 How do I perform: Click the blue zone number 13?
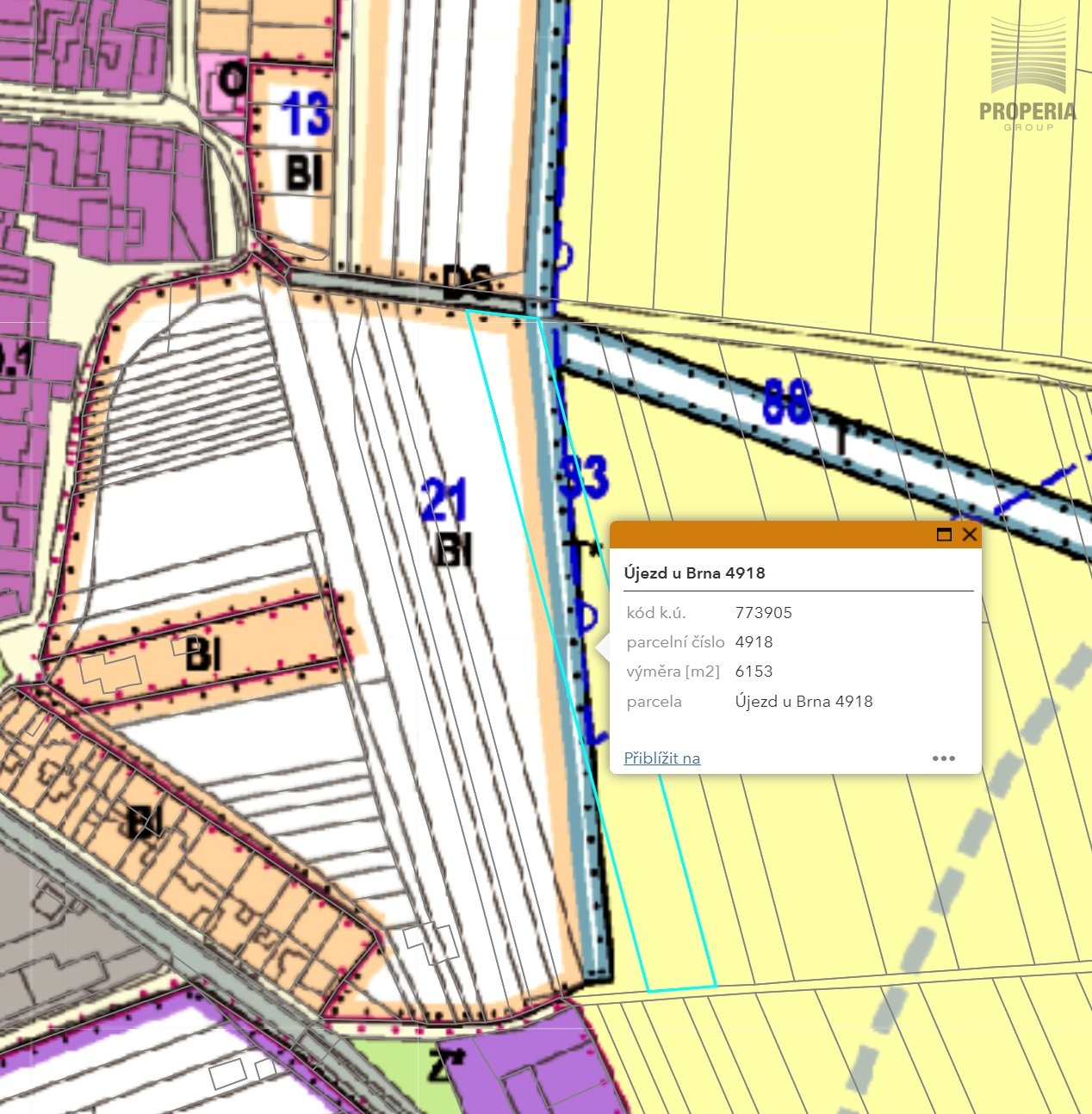(x=305, y=114)
